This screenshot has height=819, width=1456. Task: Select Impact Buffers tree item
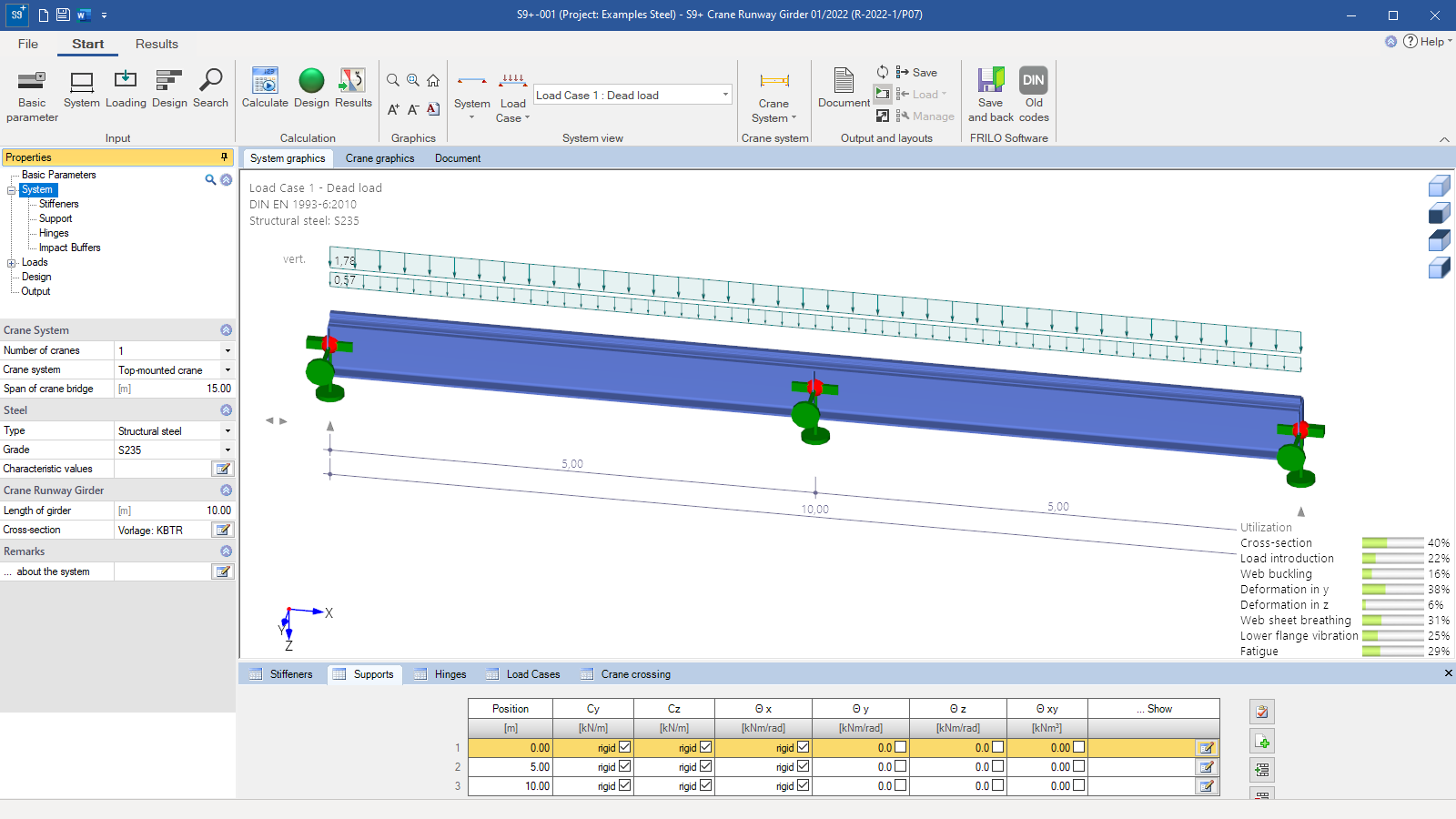pyautogui.click(x=69, y=248)
